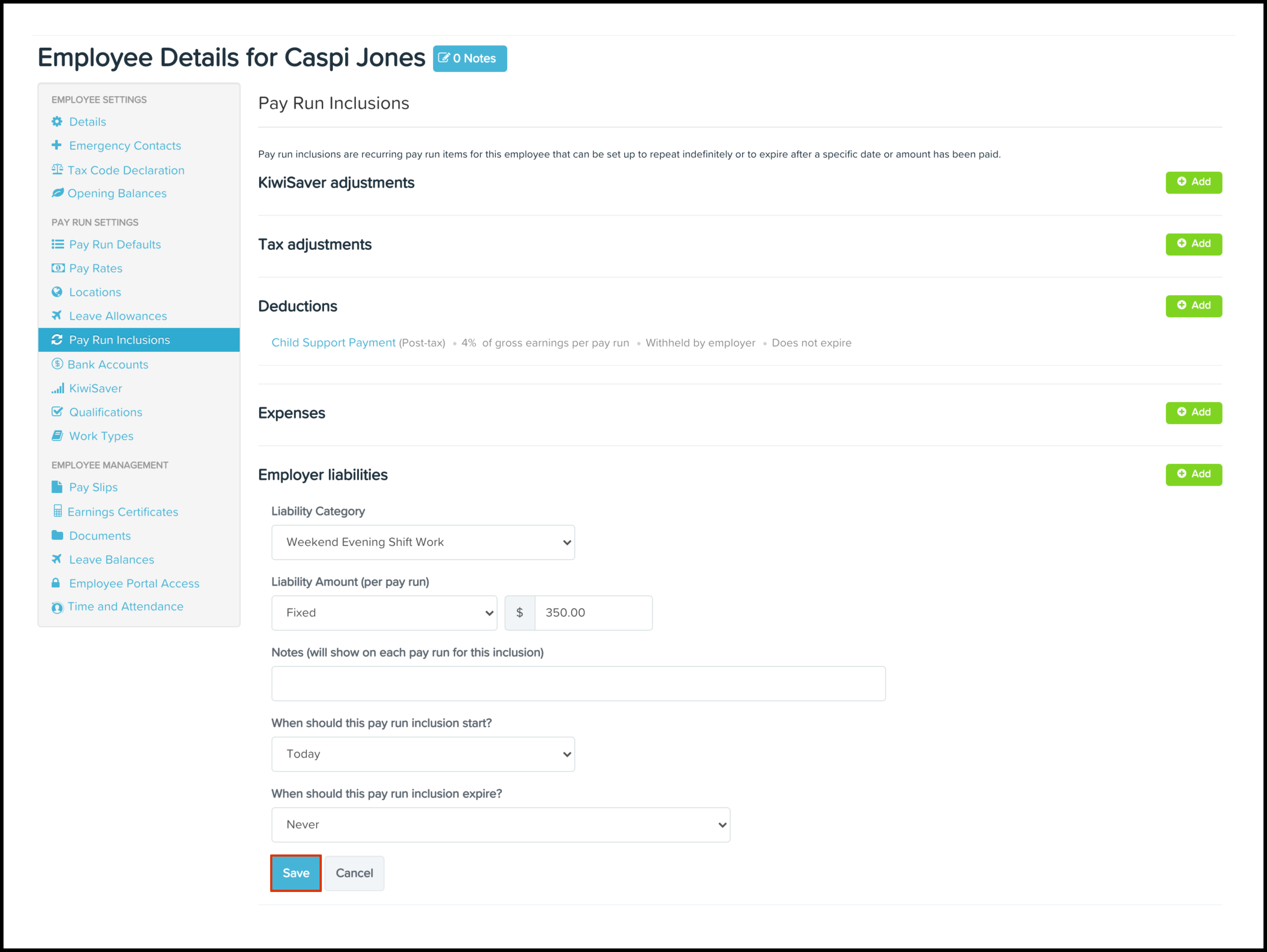Click the calculator icon beside Earnings Certificates
The image size is (1267, 952).
tap(57, 511)
